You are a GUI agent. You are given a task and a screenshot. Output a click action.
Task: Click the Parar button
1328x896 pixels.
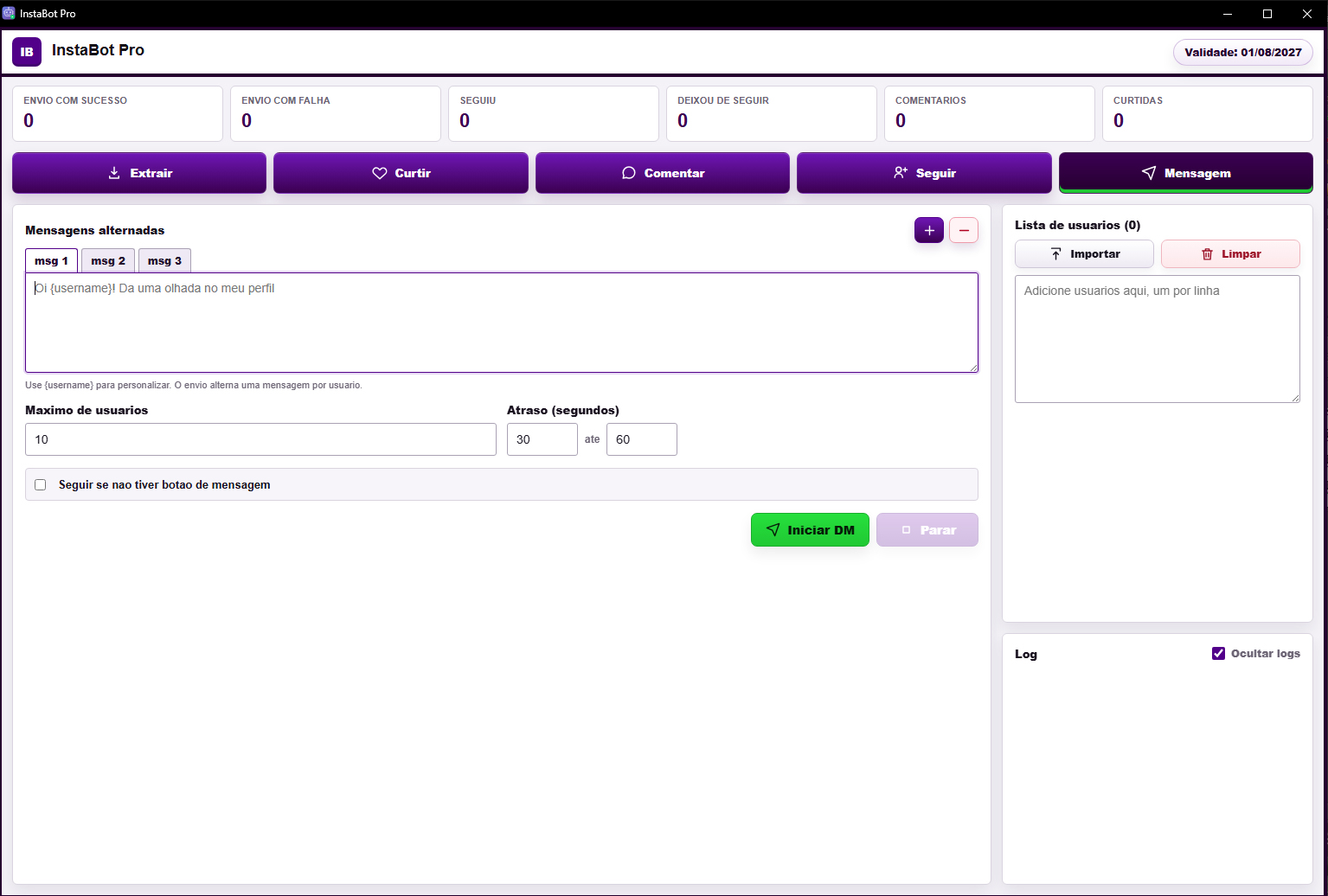tap(927, 530)
